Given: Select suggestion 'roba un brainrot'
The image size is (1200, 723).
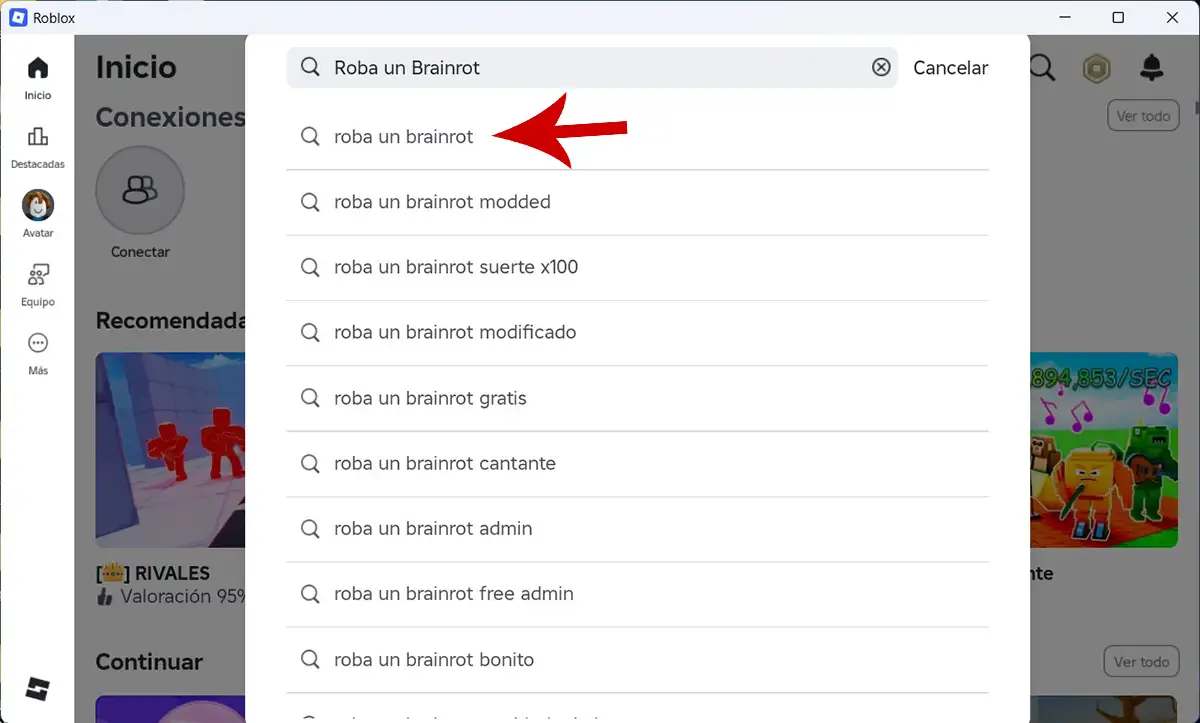Looking at the screenshot, I should tap(404, 137).
